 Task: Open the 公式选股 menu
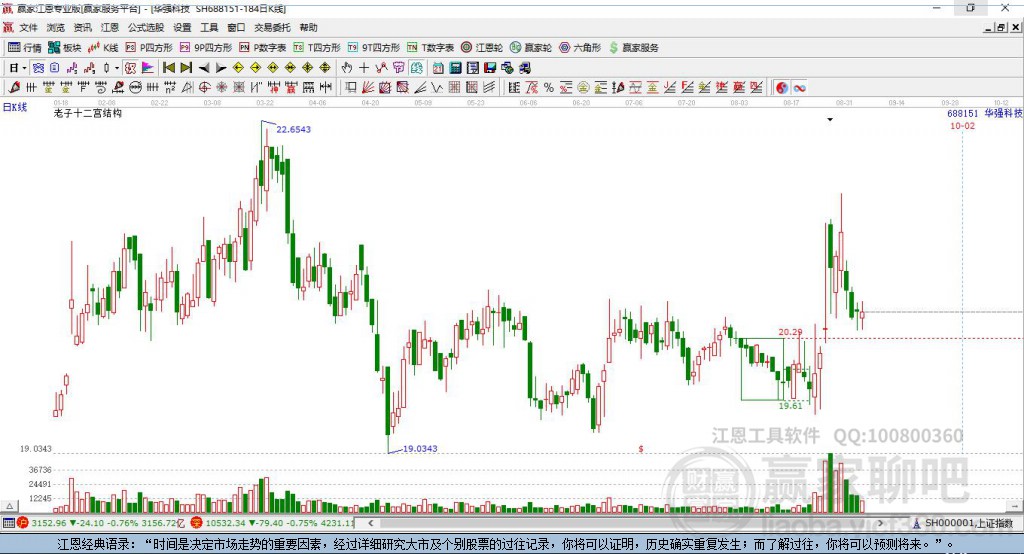tap(146, 27)
